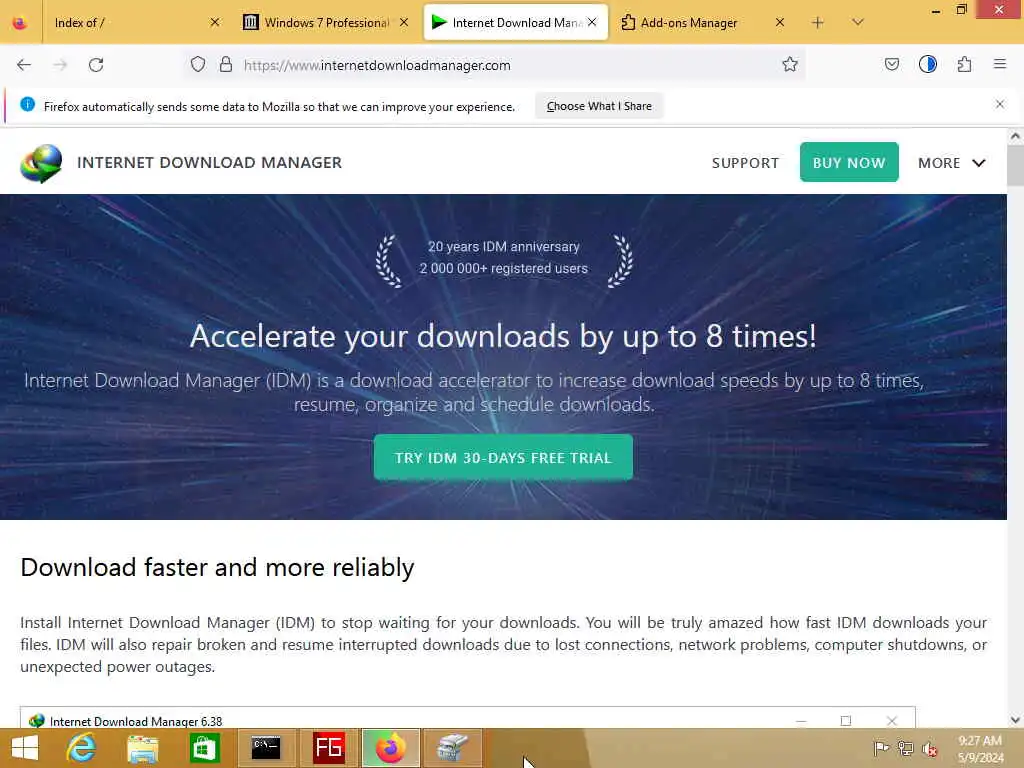This screenshot has height=768, width=1024.
Task: Click the "20 years IDM anniversary" text
Action: click(504, 247)
